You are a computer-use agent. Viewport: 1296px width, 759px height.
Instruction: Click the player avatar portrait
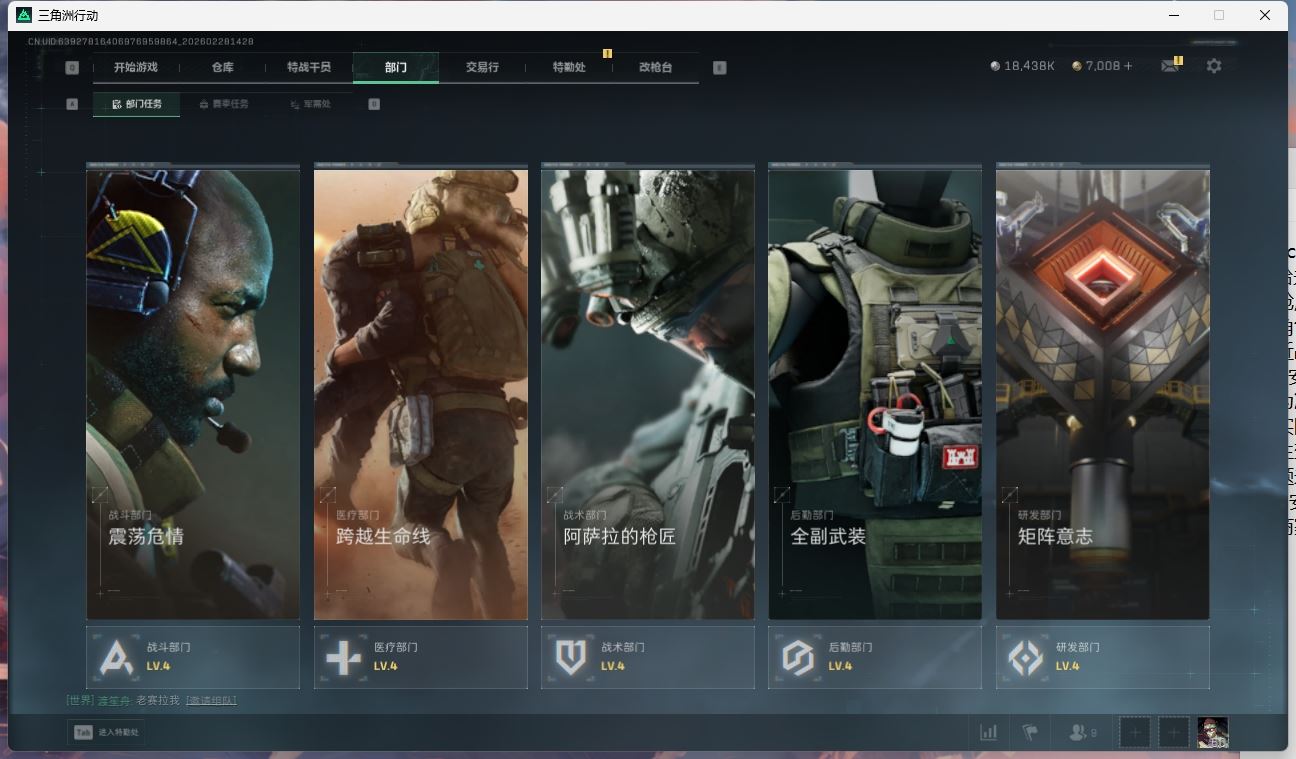[1212, 732]
